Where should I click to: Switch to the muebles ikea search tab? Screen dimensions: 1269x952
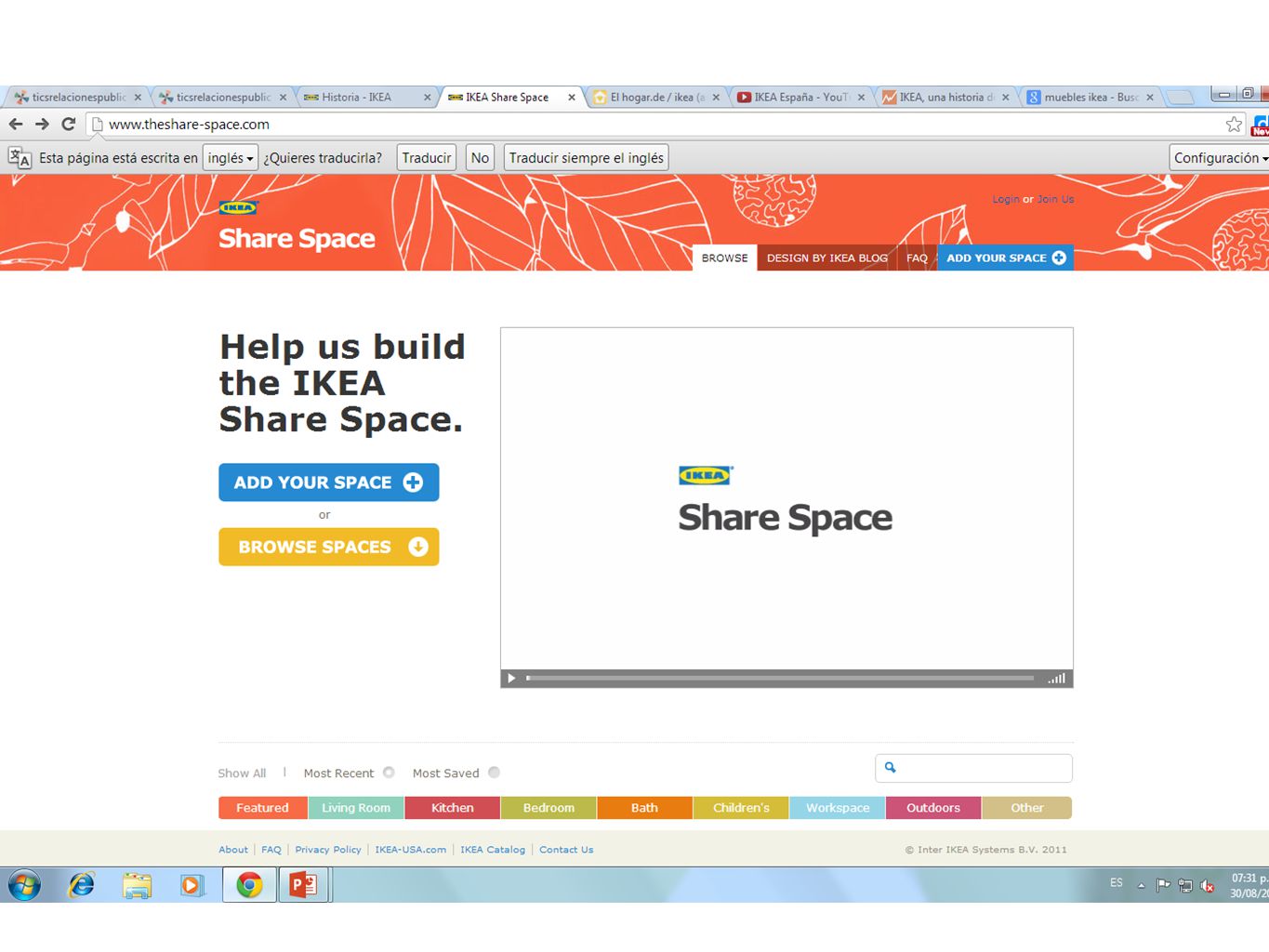tap(1090, 97)
